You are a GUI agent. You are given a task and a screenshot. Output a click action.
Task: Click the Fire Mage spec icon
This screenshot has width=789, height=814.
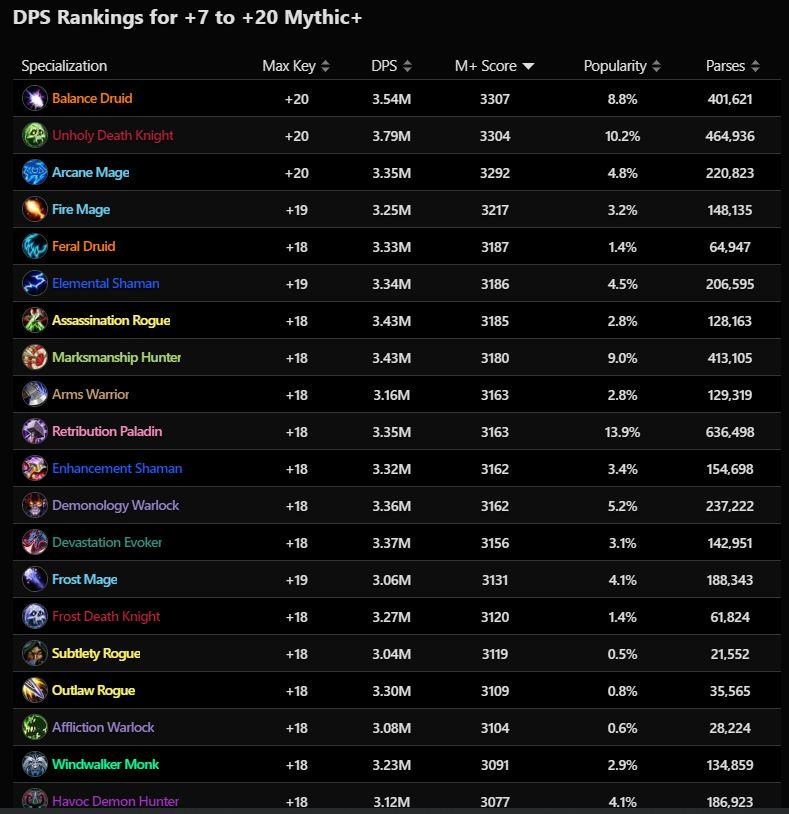[x=34, y=209]
